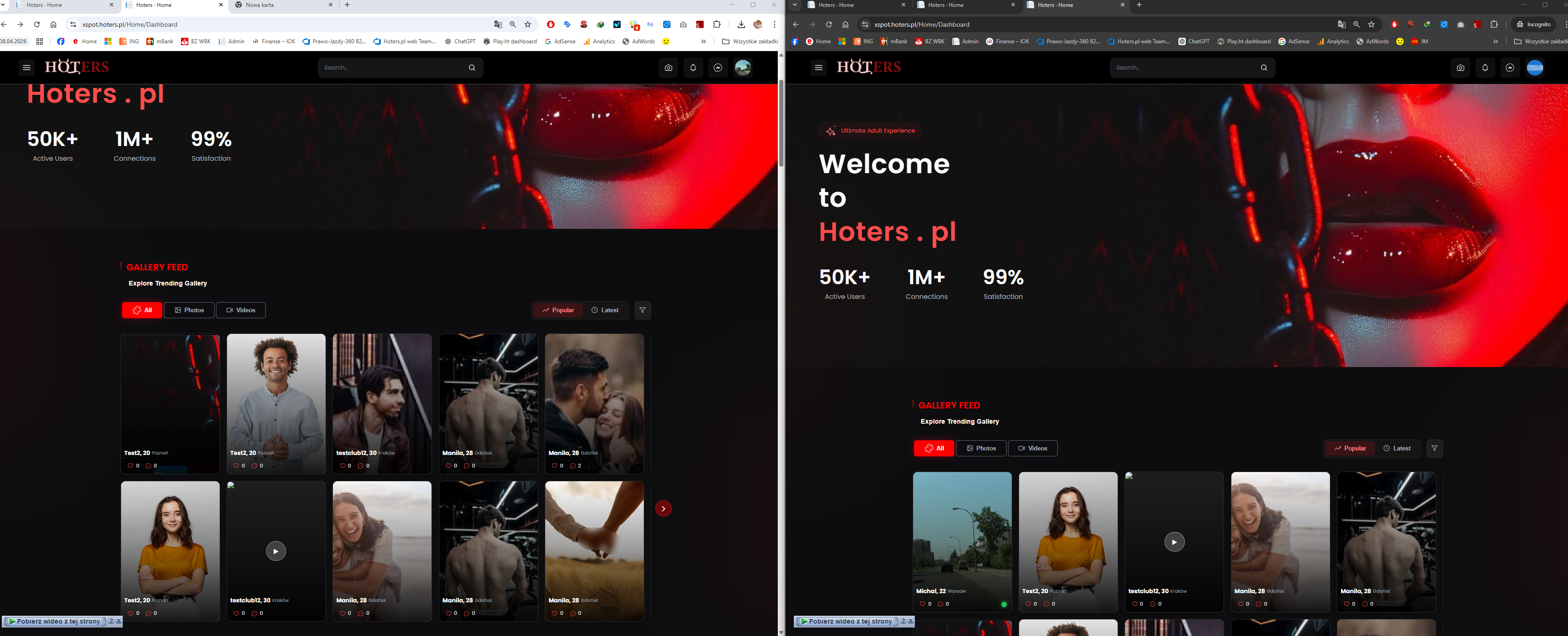The width and height of the screenshot is (1568, 636).
Task: Switch to the Nowa karta tab
Action: (x=284, y=5)
